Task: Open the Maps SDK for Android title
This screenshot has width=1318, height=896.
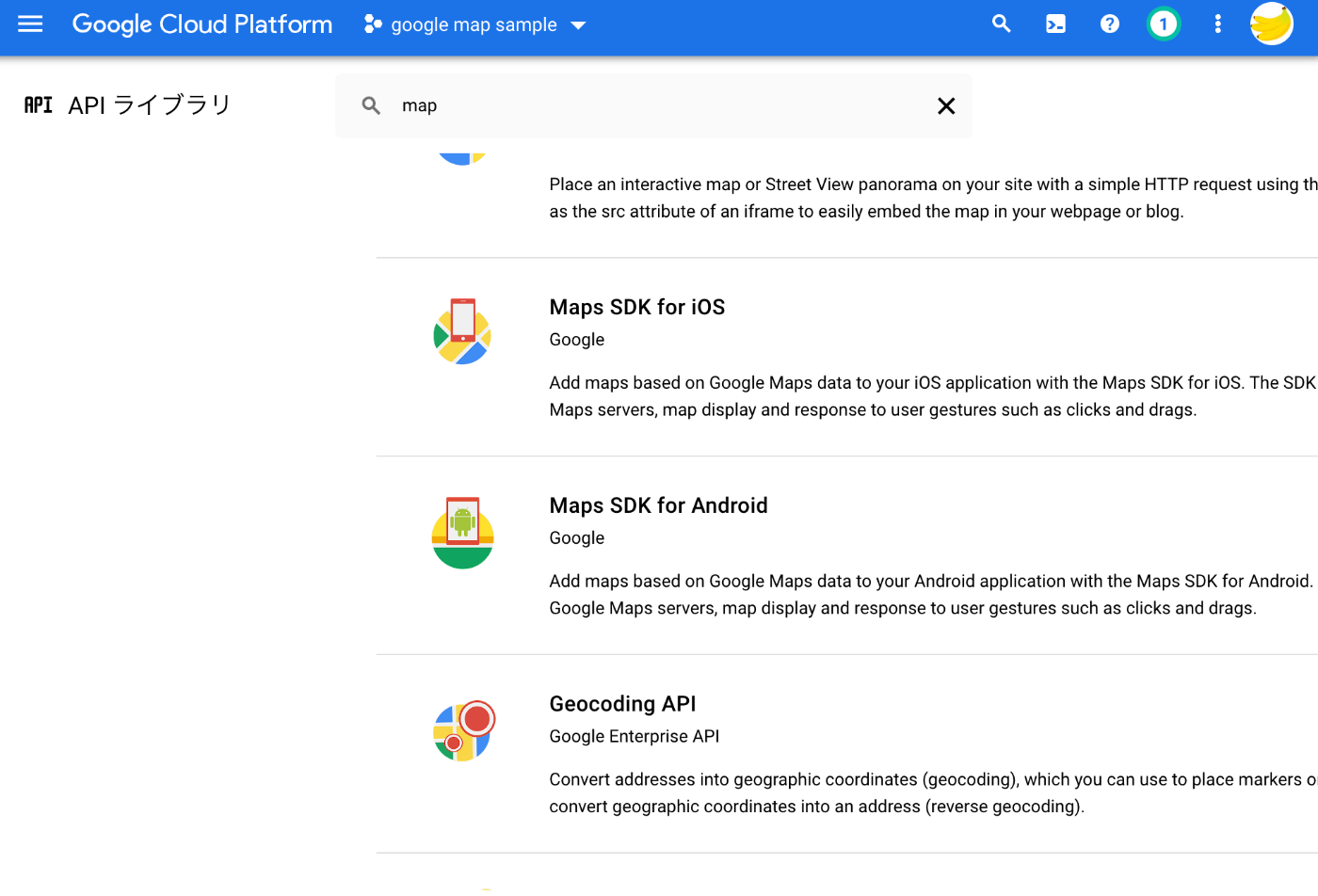Action: (659, 505)
